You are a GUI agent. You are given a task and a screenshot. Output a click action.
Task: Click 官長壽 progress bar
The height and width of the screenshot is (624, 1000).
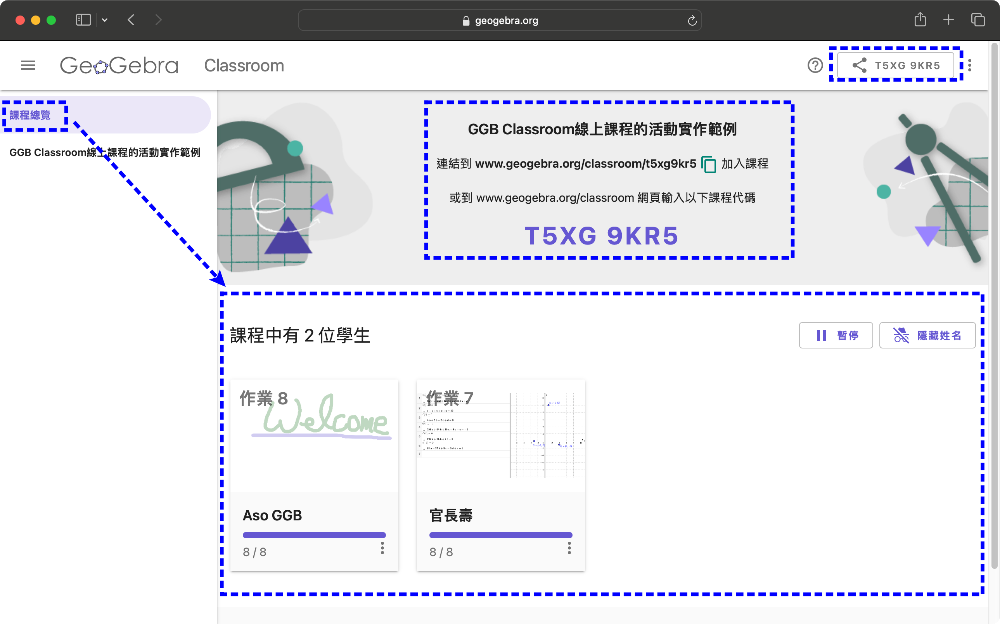pyautogui.click(x=501, y=535)
